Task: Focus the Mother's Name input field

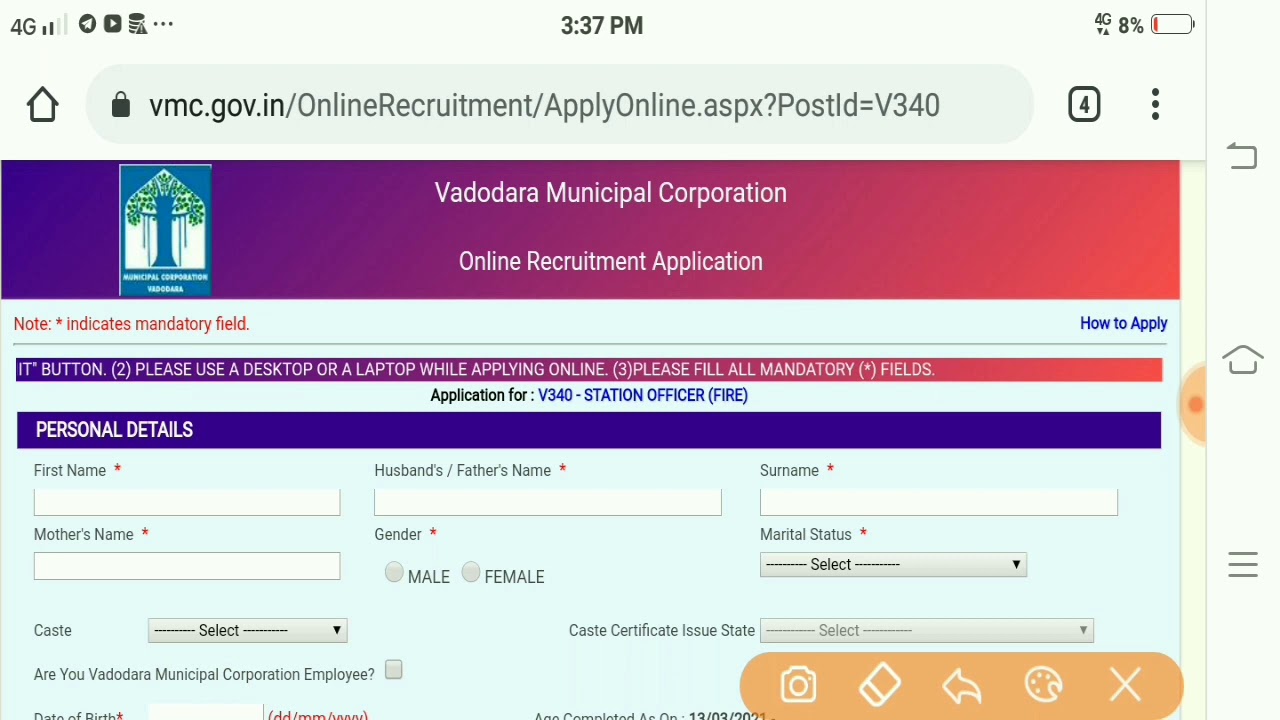Action: pyautogui.click(x=187, y=566)
